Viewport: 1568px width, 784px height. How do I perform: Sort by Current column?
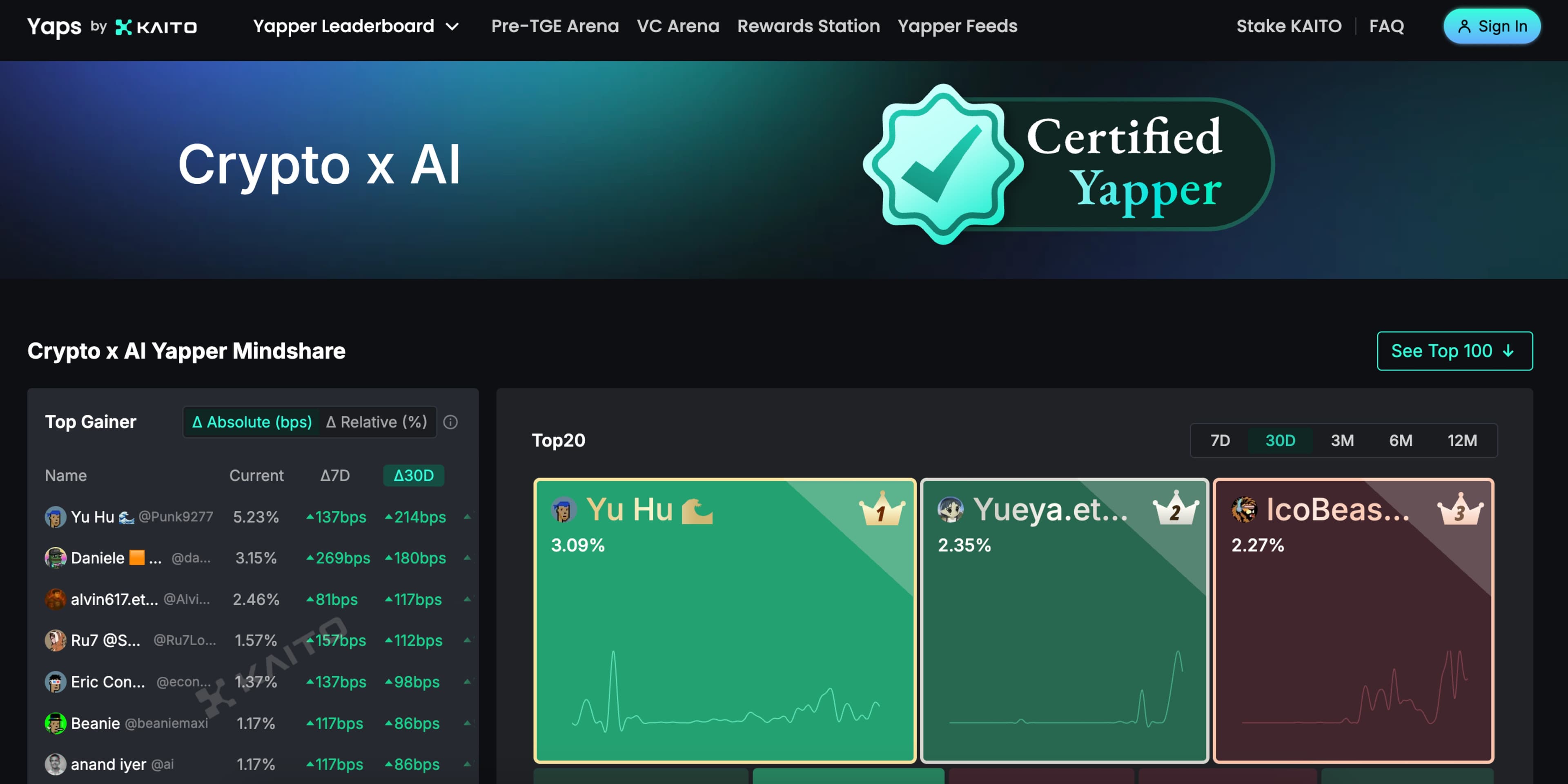(x=256, y=475)
